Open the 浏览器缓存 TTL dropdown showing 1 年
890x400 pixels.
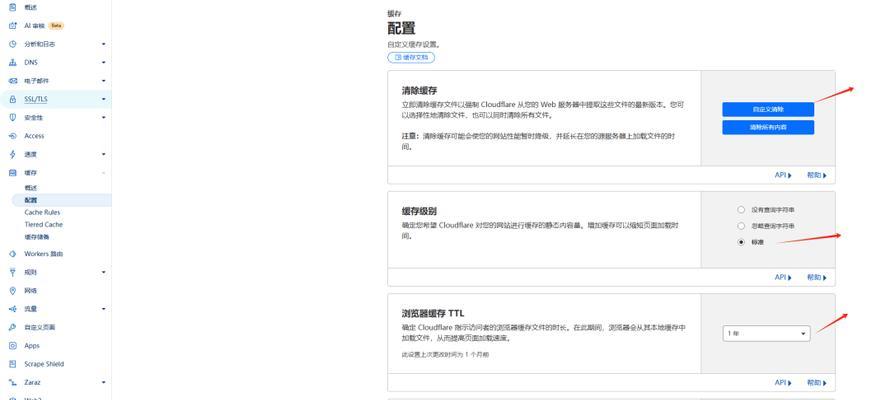[x=766, y=334]
